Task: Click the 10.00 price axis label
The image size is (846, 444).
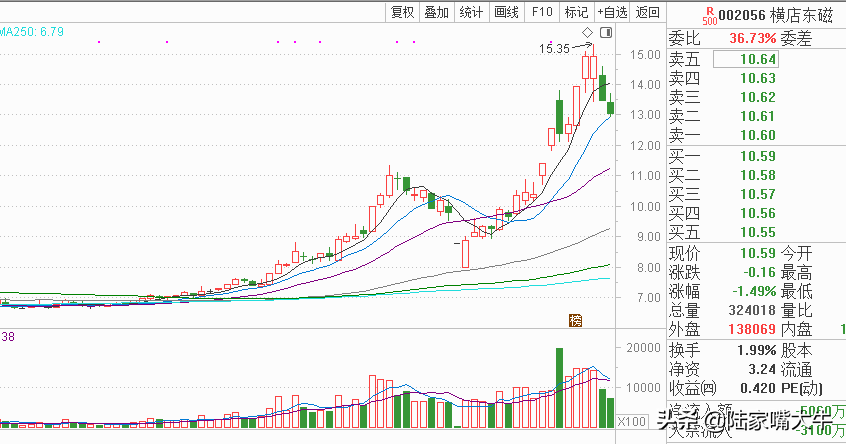Action: [645, 207]
